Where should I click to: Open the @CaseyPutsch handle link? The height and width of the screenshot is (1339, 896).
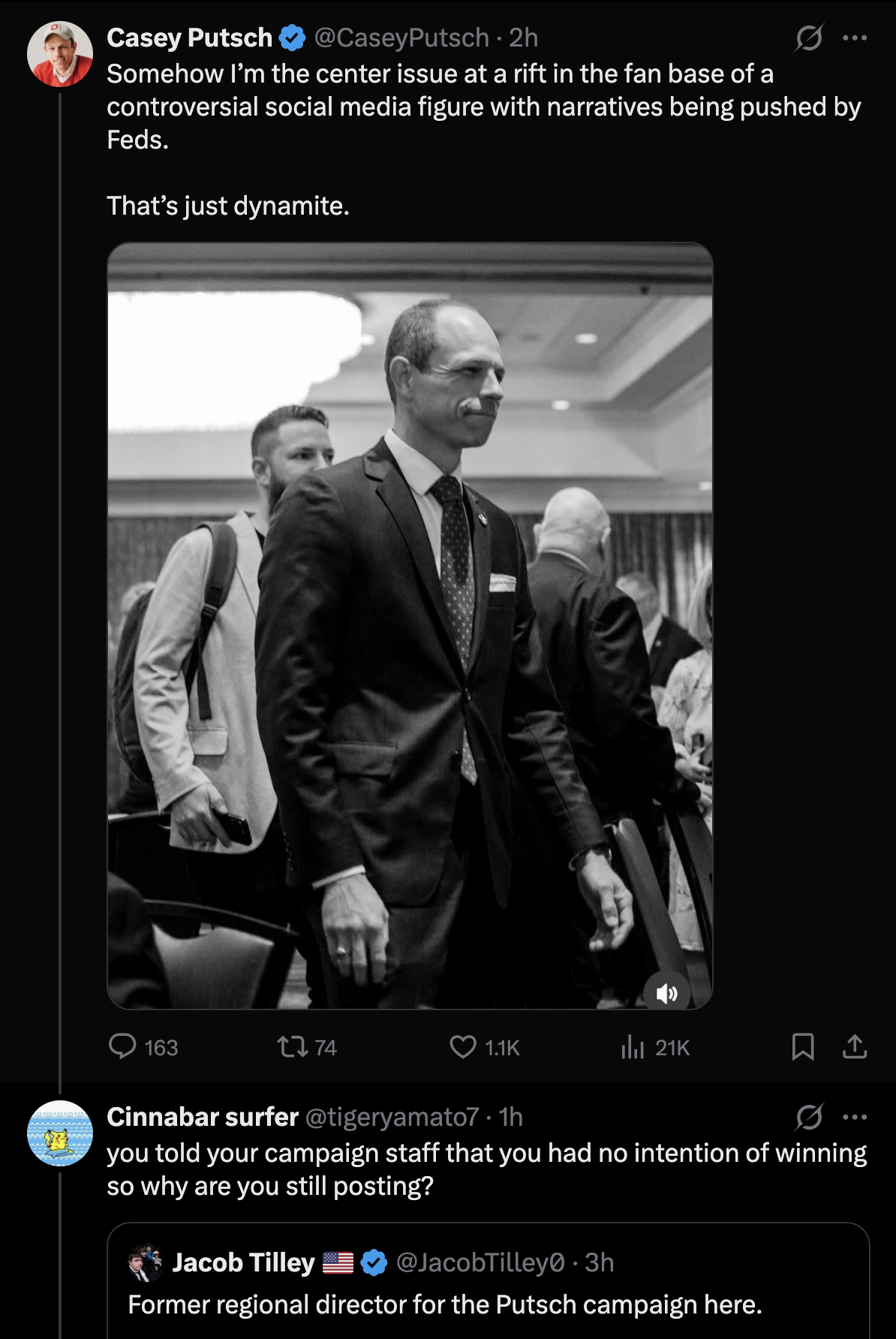(x=401, y=38)
